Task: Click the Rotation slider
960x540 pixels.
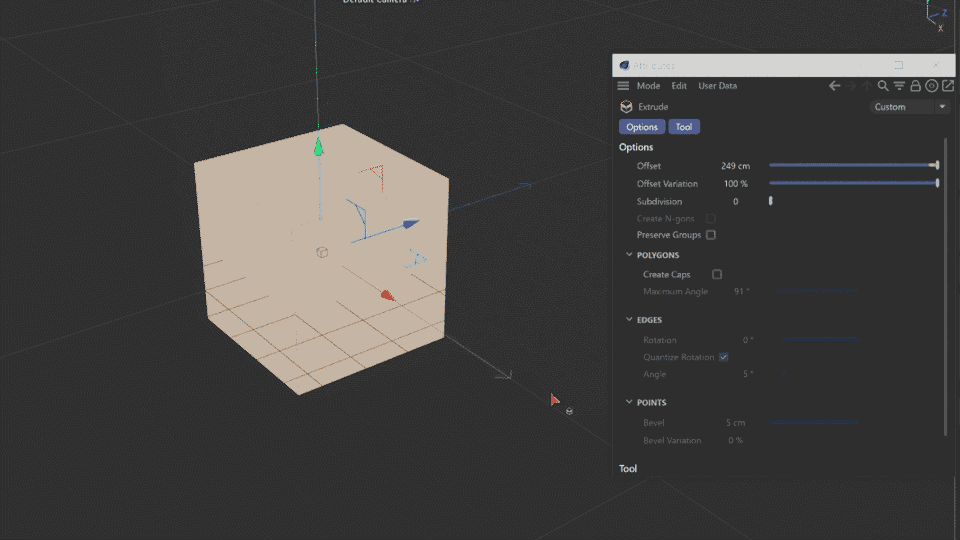Action: [821, 339]
